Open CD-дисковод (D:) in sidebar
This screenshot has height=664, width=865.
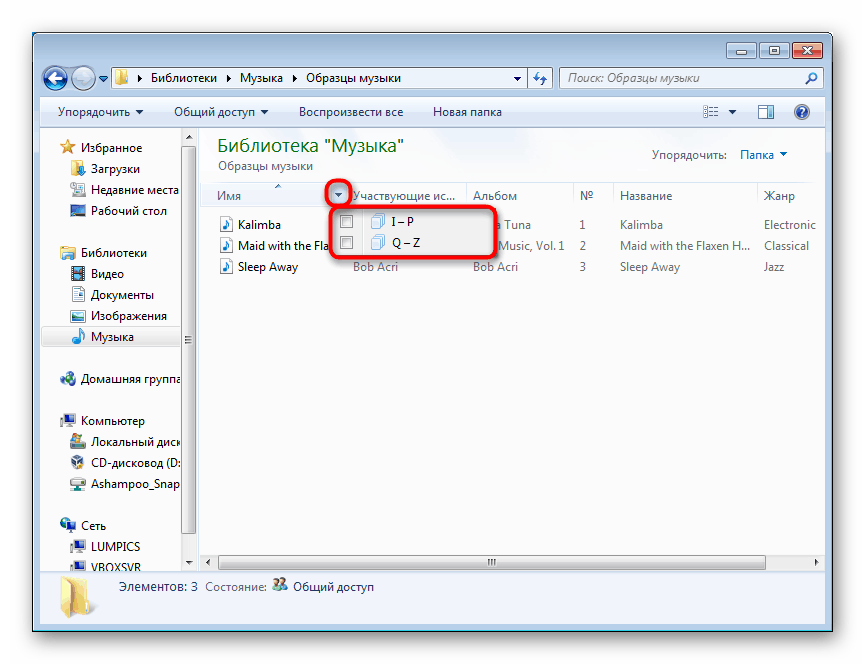[135, 463]
